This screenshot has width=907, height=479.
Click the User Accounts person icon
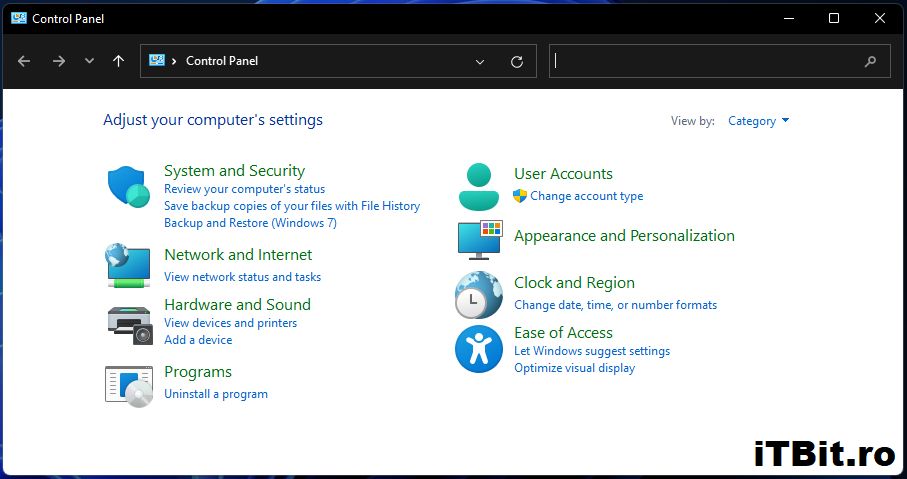478,186
